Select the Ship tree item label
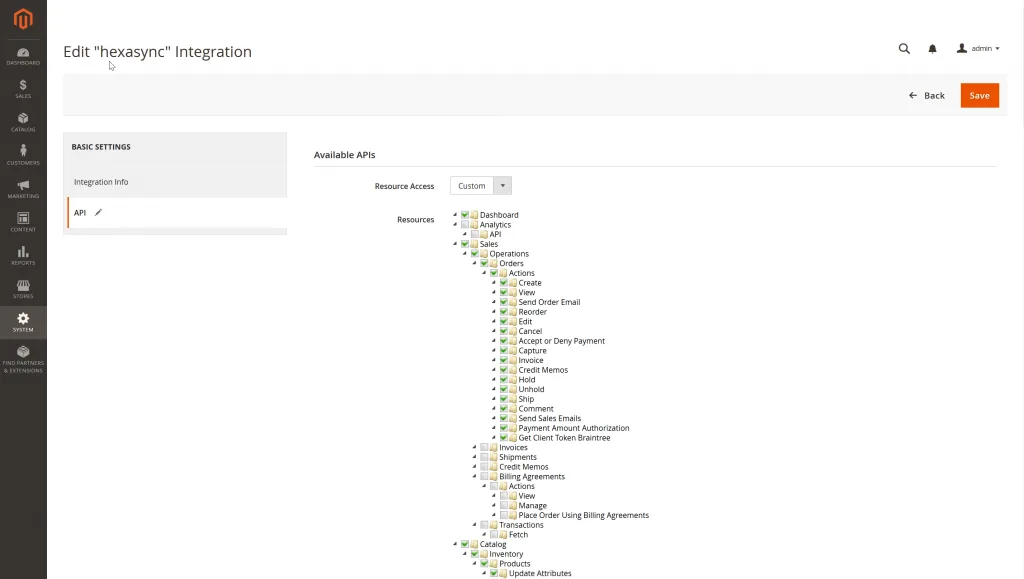The height and width of the screenshot is (579, 1024). point(526,399)
